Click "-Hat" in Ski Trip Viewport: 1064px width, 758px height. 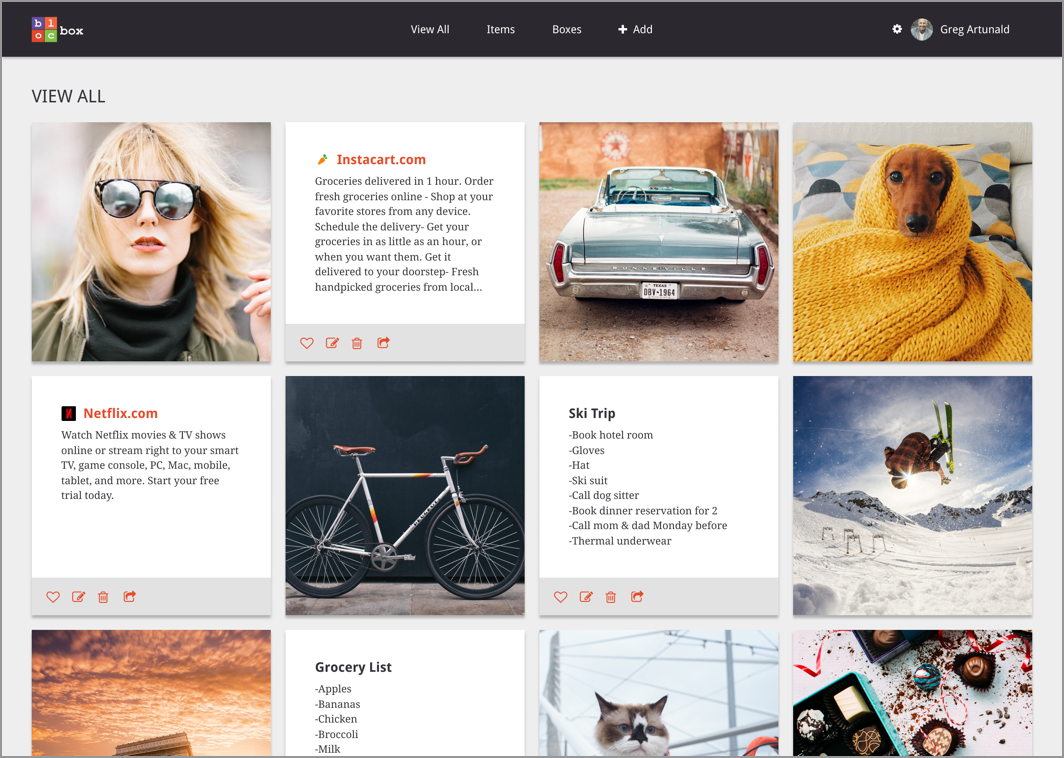tap(580, 466)
